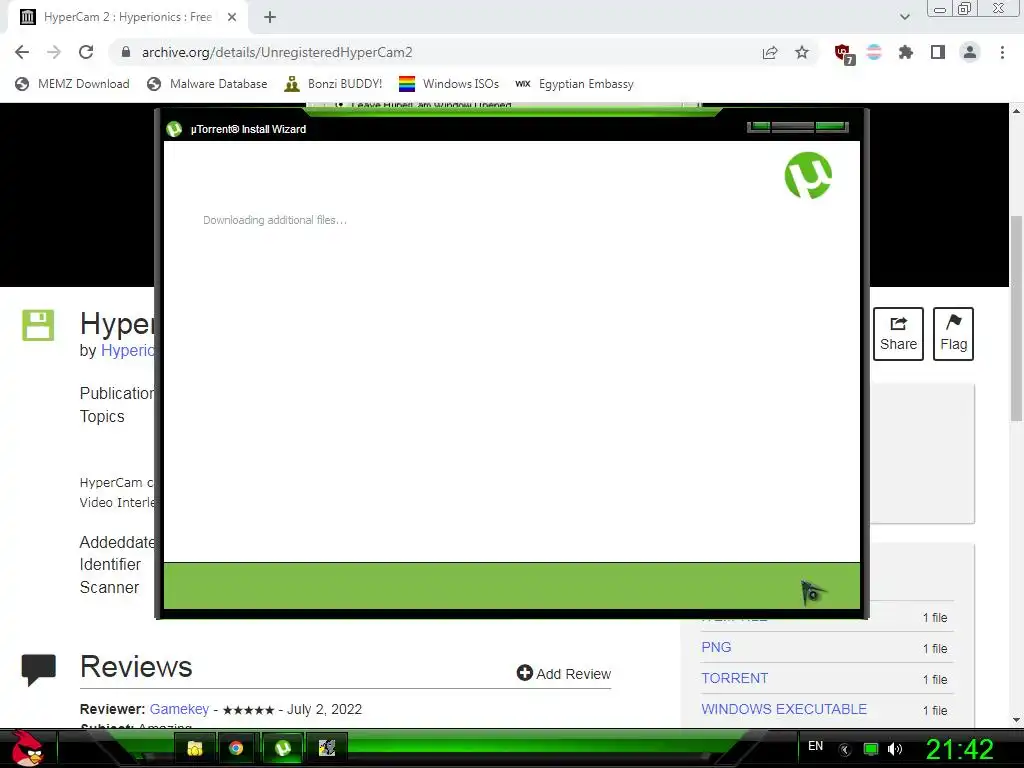Screen dimensions: 1024x768
Task: Open the volume speaker tray icon
Action: tap(895, 750)
